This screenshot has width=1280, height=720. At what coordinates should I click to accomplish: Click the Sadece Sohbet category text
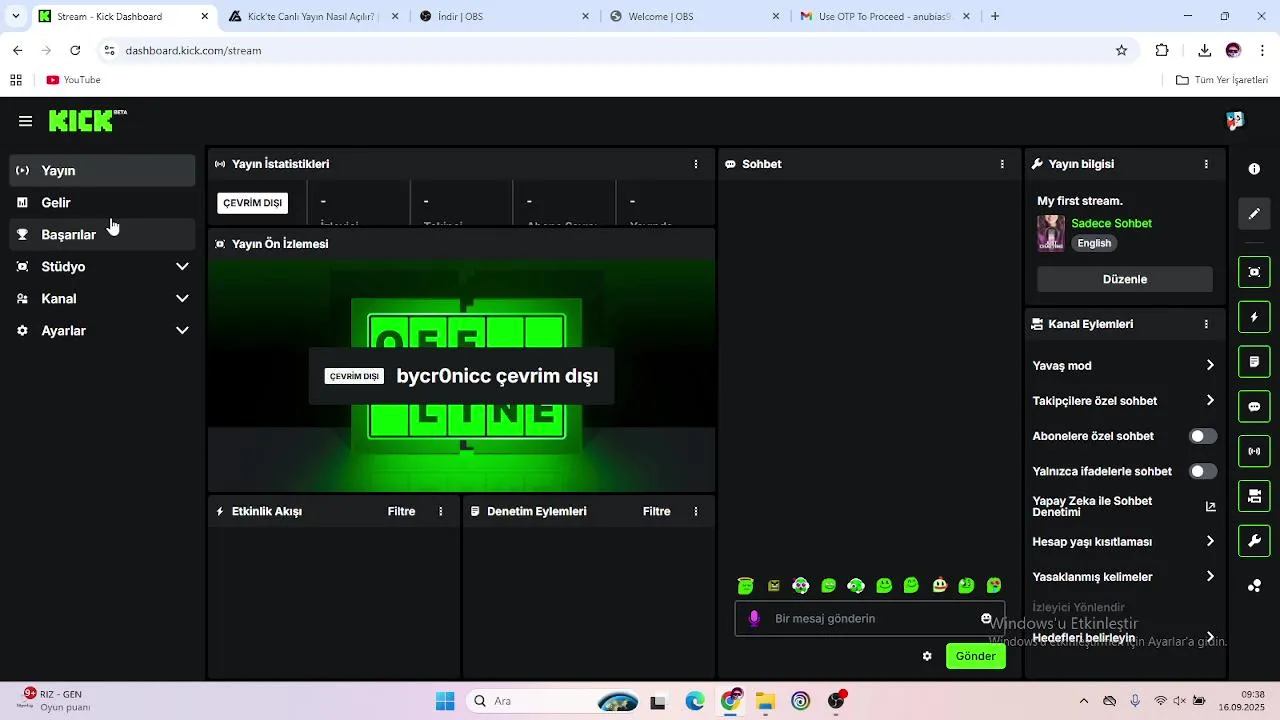(x=1111, y=223)
